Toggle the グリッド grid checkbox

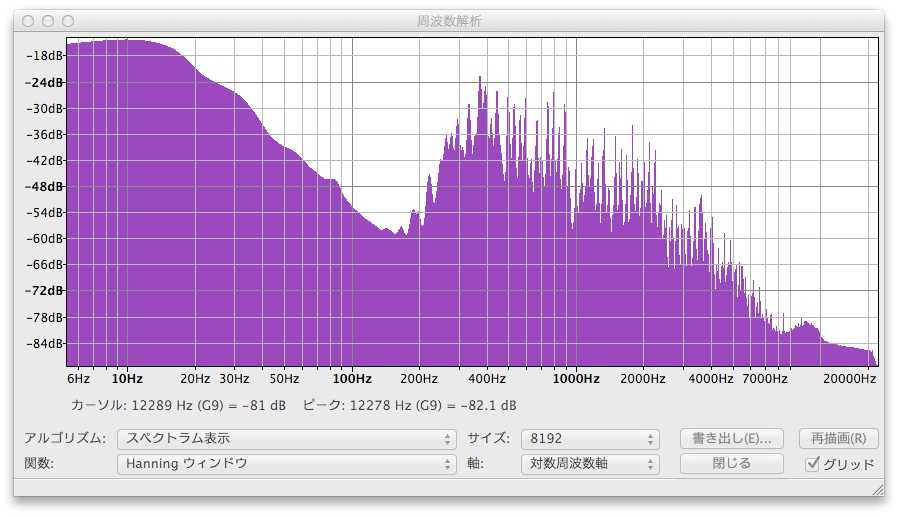(x=812, y=463)
